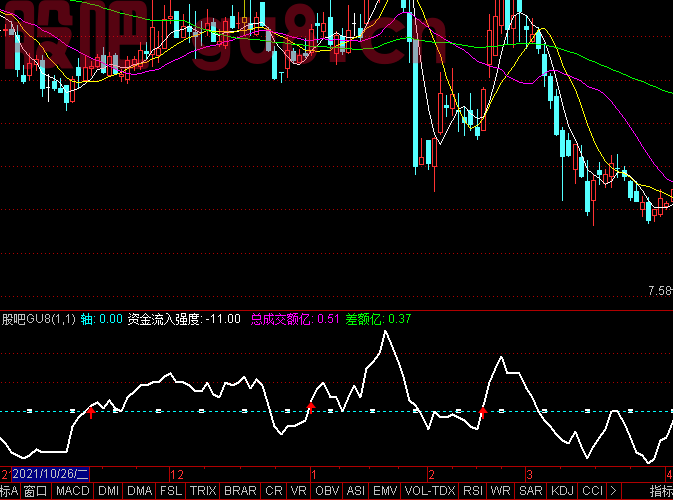Open the DMA indicator tab
673x500 pixels.
point(139,491)
